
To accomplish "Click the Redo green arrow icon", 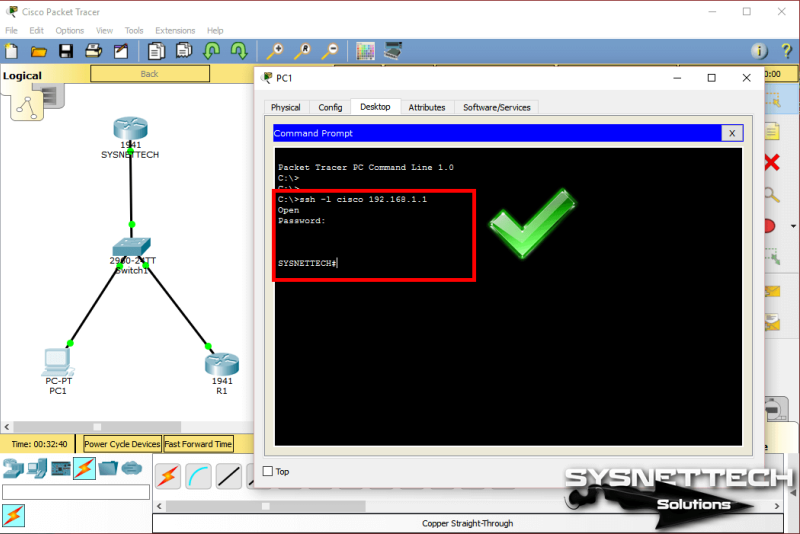I will pos(239,50).
